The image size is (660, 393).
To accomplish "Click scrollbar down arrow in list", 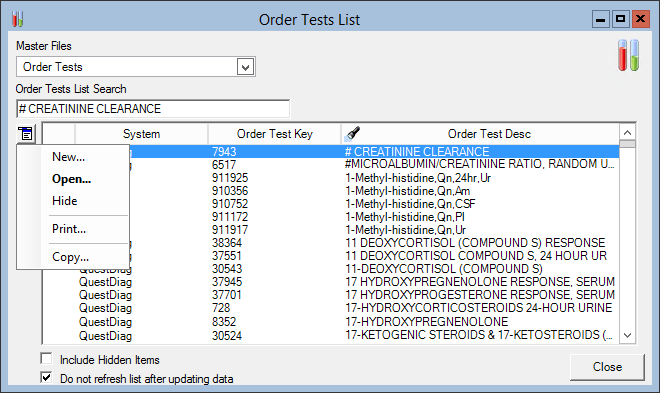I will (628, 335).
